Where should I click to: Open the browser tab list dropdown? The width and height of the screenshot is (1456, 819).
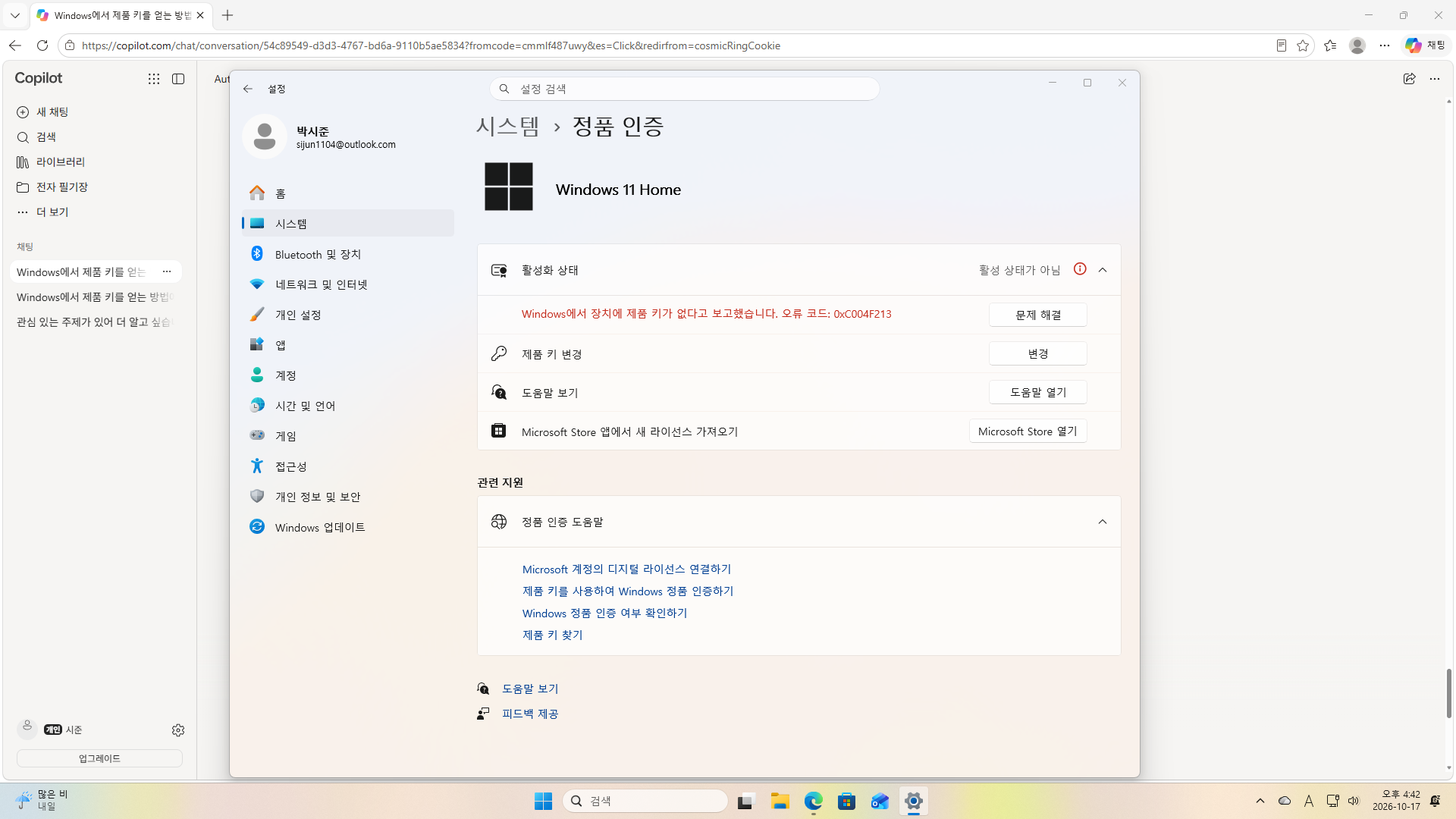coord(15,15)
